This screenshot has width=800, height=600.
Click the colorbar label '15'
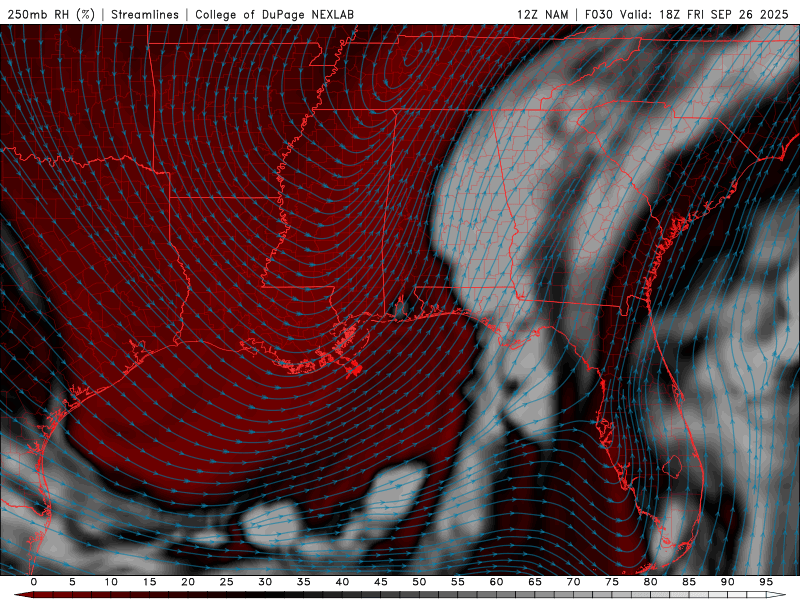click(x=149, y=582)
